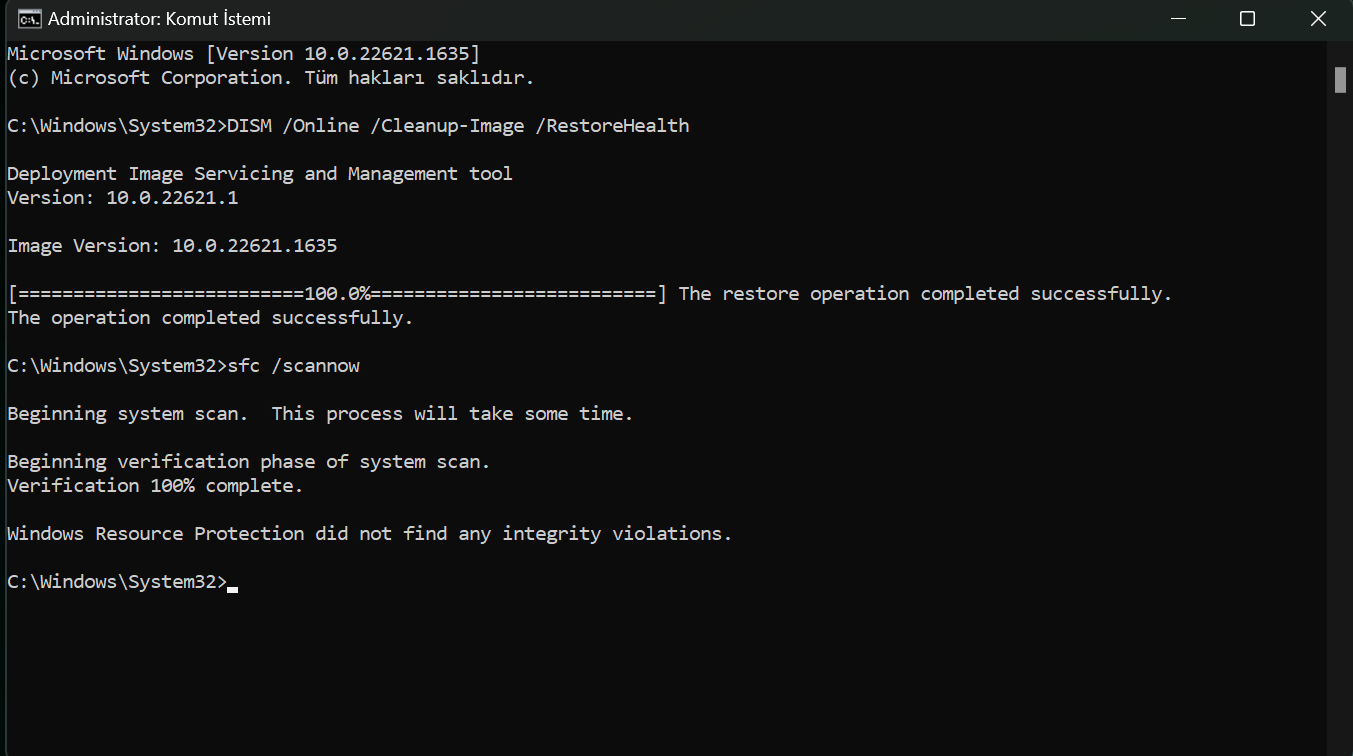1353x756 pixels.
Task: Click the 100.0% progress bar line
Action: [x=336, y=294]
